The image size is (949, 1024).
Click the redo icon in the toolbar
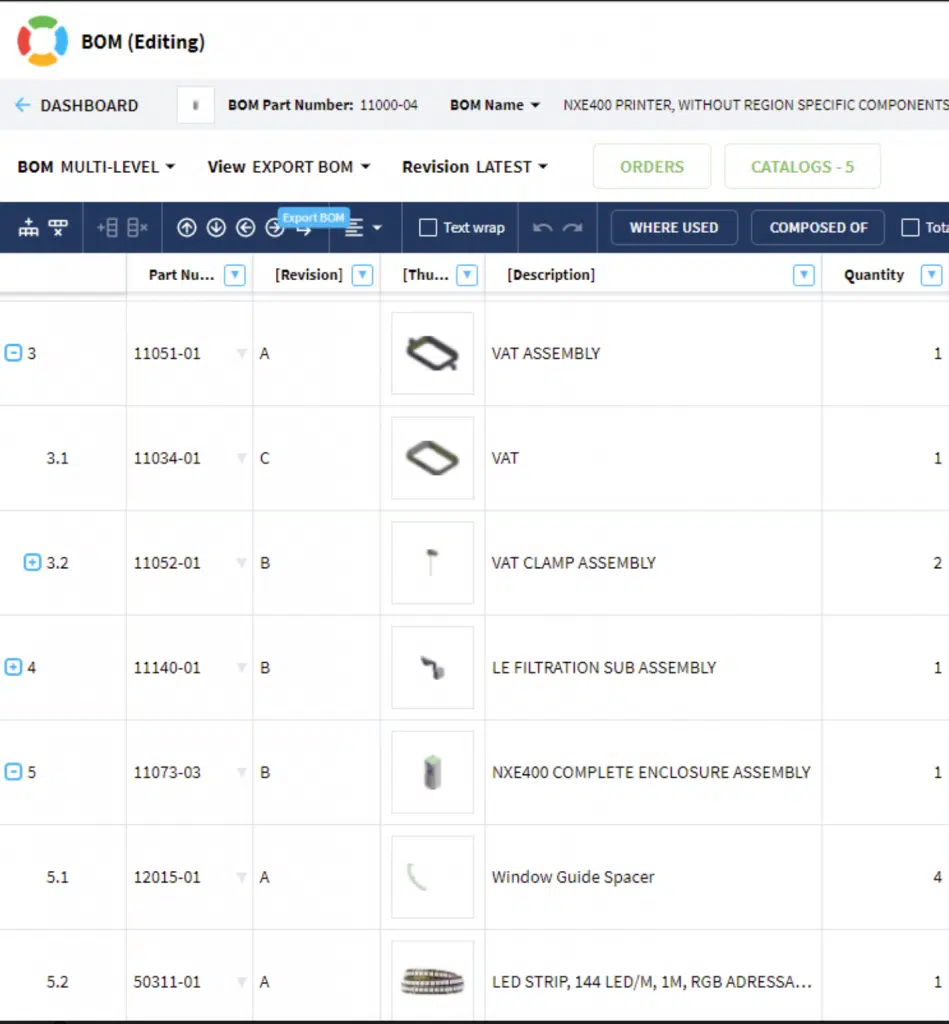coord(573,228)
